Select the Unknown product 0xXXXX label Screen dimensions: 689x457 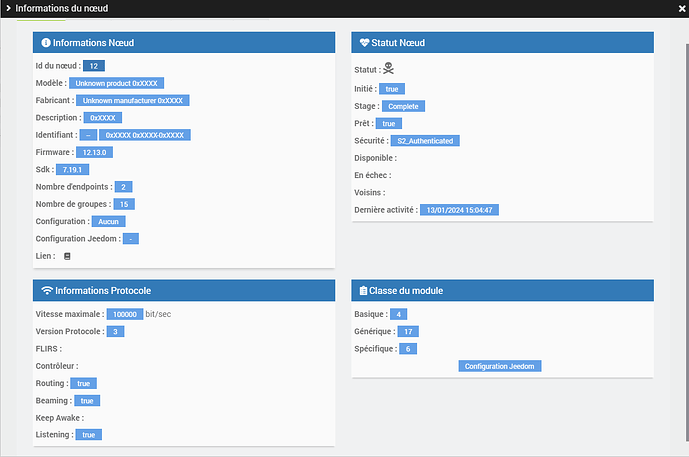116,83
